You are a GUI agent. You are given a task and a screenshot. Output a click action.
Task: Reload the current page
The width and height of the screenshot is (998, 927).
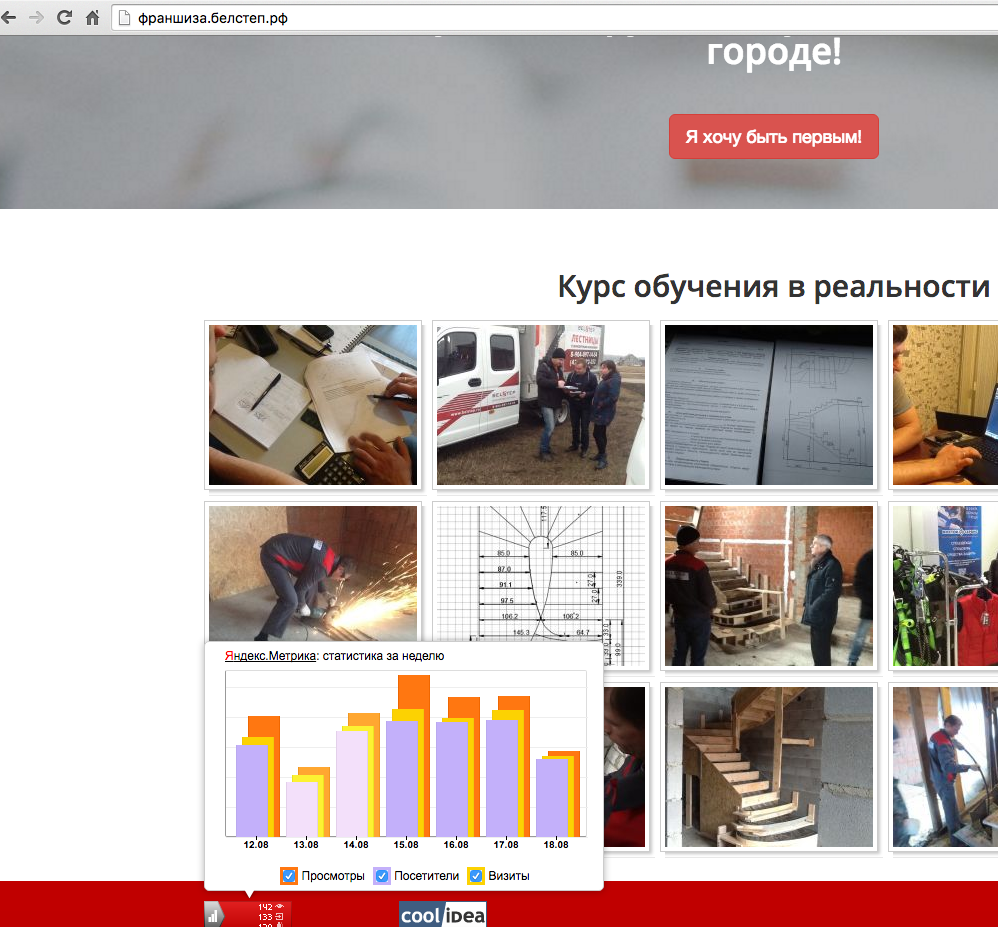pyautogui.click(x=64, y=18)
